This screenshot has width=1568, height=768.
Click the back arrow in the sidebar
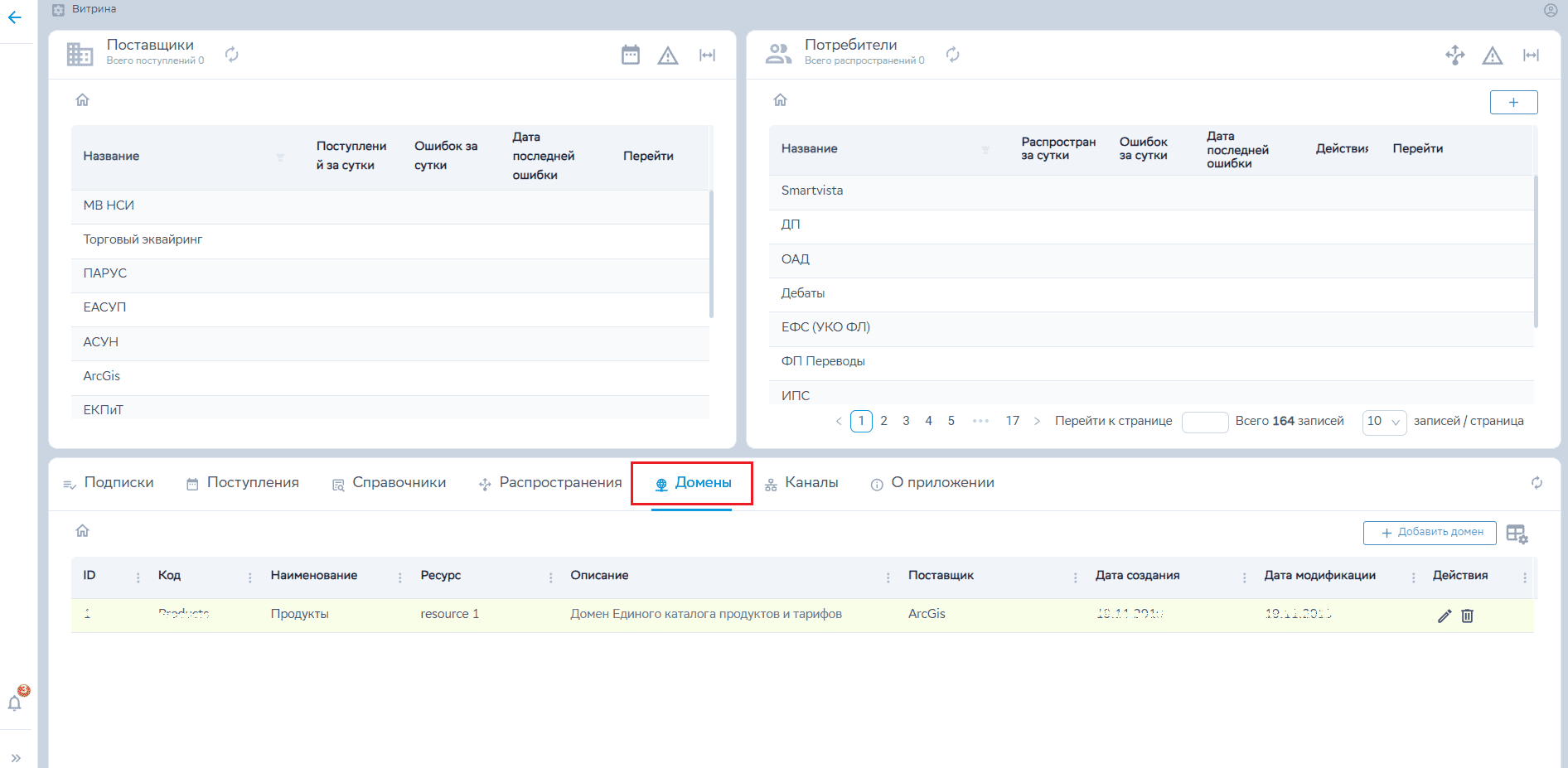[15, 17]
